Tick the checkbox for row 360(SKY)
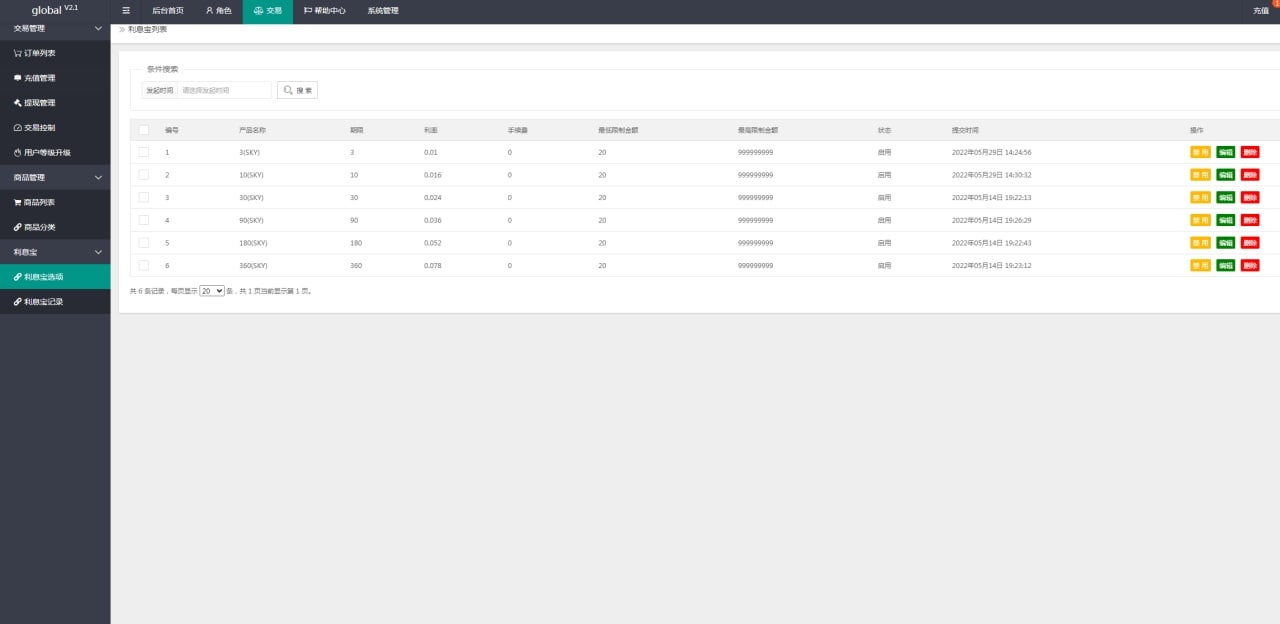The width and height of the screenshot is (1280, 624). 144,265
